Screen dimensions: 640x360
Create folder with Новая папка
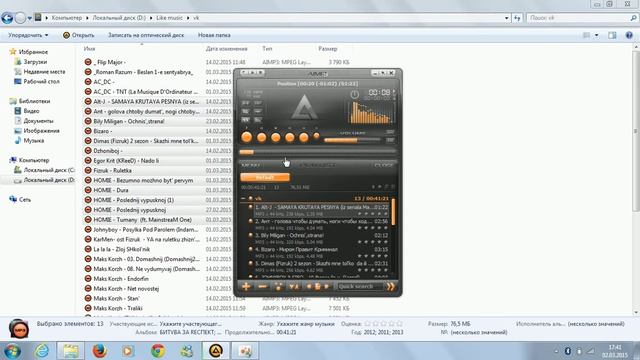pyautogui.click(x=214, y=35)
